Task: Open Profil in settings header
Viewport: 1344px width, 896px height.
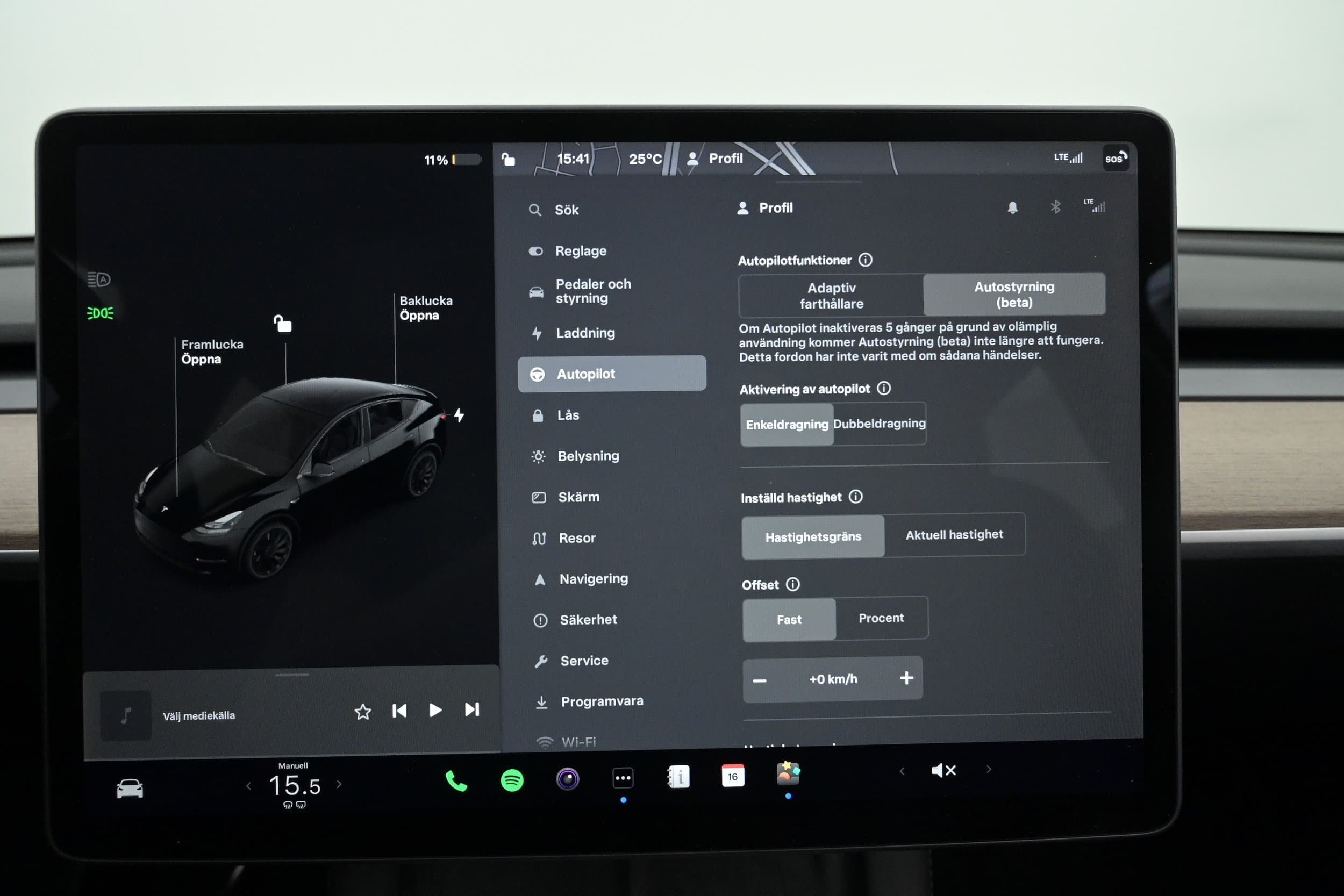Action: pos(765,208)
